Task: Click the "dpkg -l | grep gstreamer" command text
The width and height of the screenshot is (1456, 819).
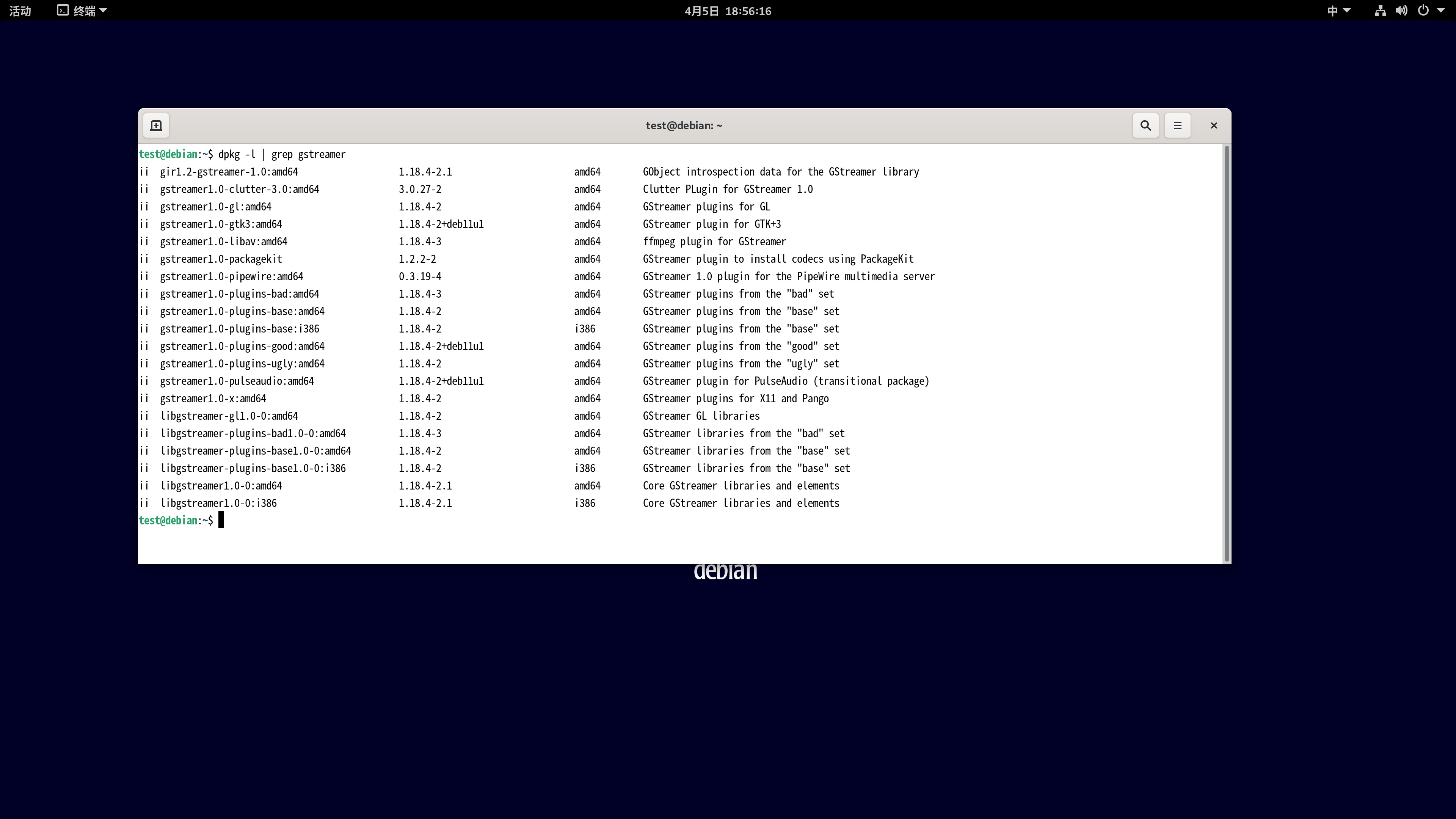Action: click(x=281, y=154)
